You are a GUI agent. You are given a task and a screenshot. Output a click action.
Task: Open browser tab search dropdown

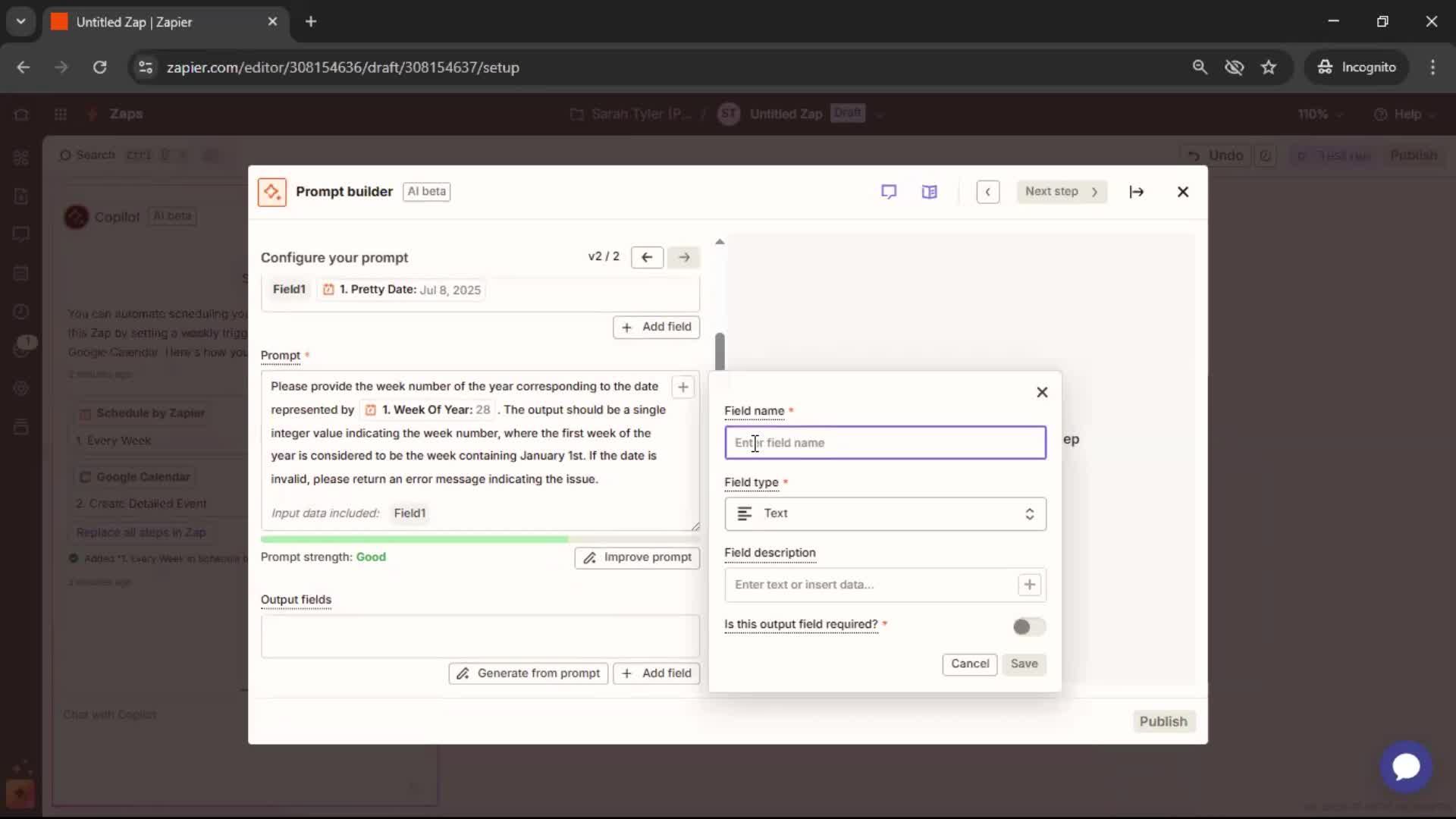(x=21, y=22)
